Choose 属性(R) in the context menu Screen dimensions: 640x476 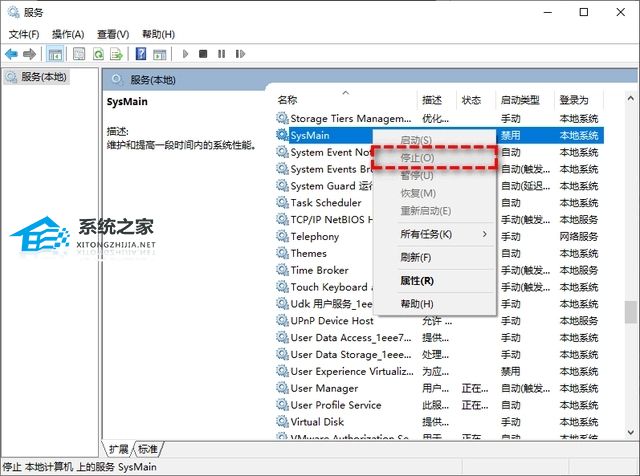435,280
